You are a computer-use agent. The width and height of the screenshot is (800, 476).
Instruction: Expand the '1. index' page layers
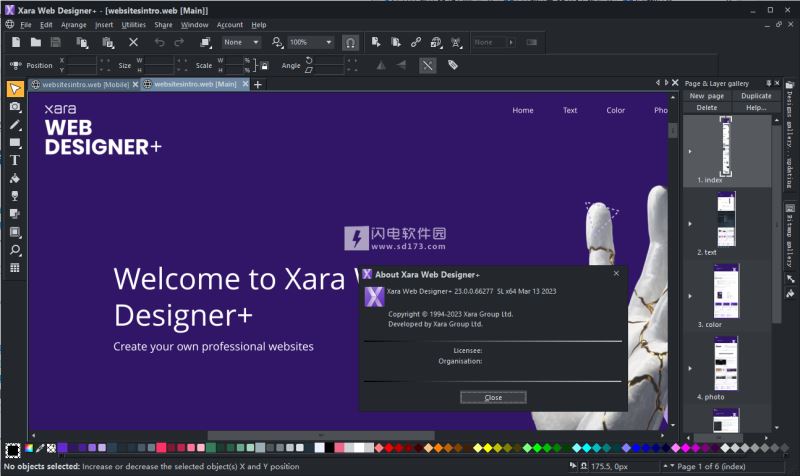(x=689, y=151)
